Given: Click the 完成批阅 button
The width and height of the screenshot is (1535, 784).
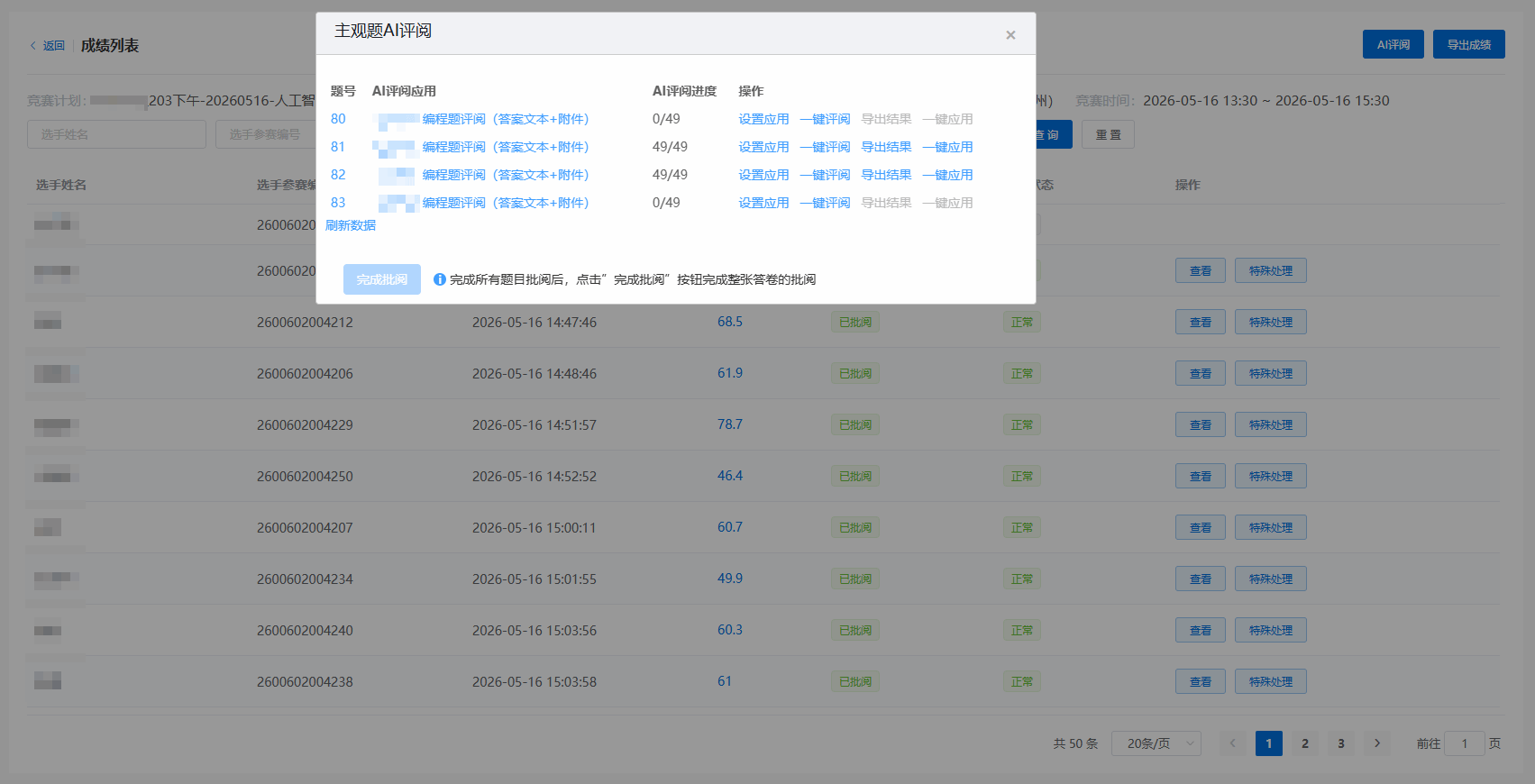Looking at the screenshot, I should tap(382, 279).
